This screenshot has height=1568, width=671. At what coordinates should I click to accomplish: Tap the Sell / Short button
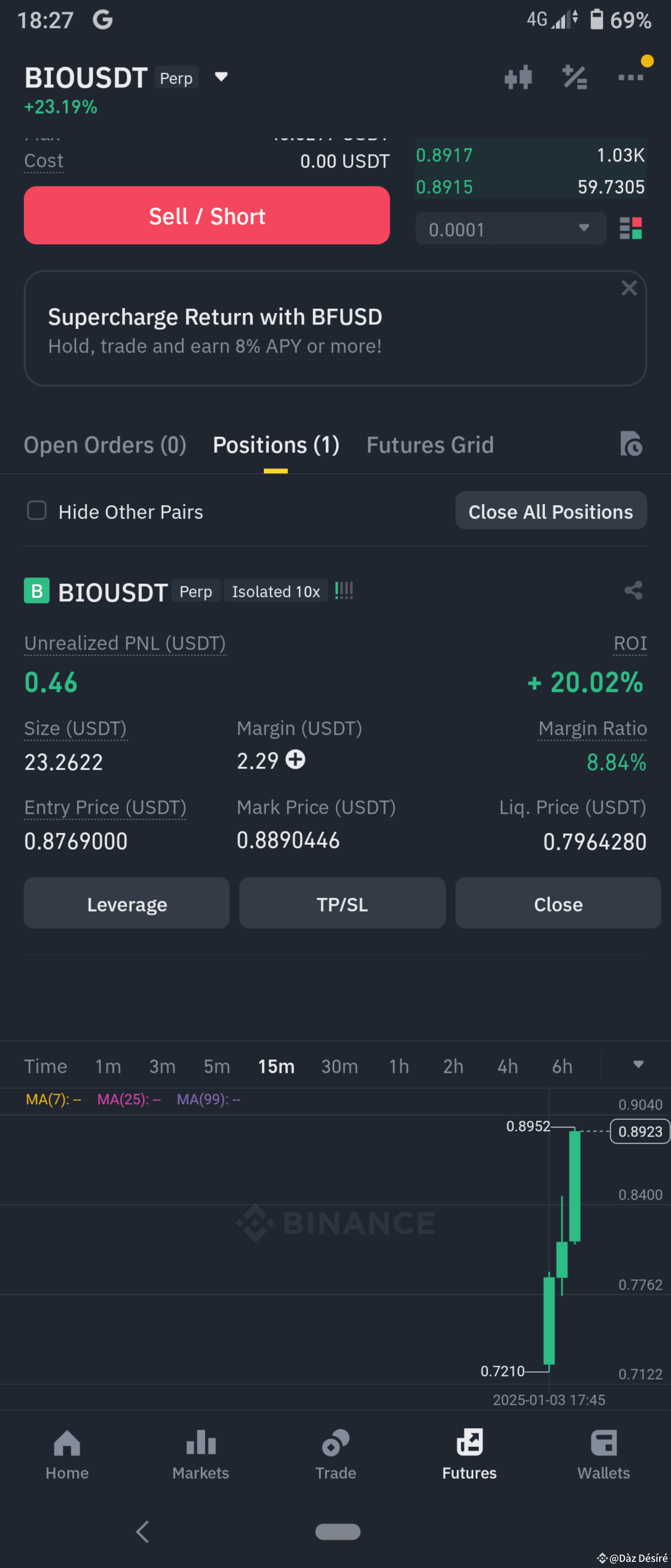207,215
